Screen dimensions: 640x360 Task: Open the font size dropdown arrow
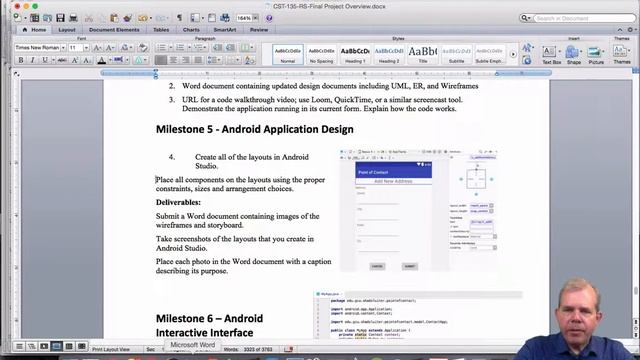[86, 48]
